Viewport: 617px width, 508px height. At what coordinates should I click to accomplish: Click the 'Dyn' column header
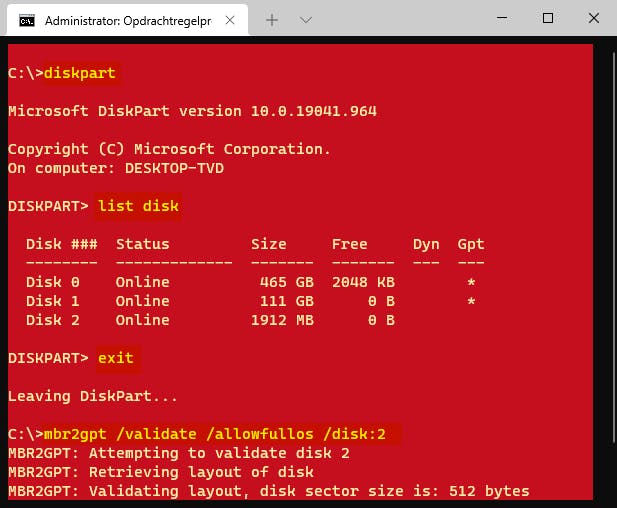pyautogui.click(x=426, y=244)
